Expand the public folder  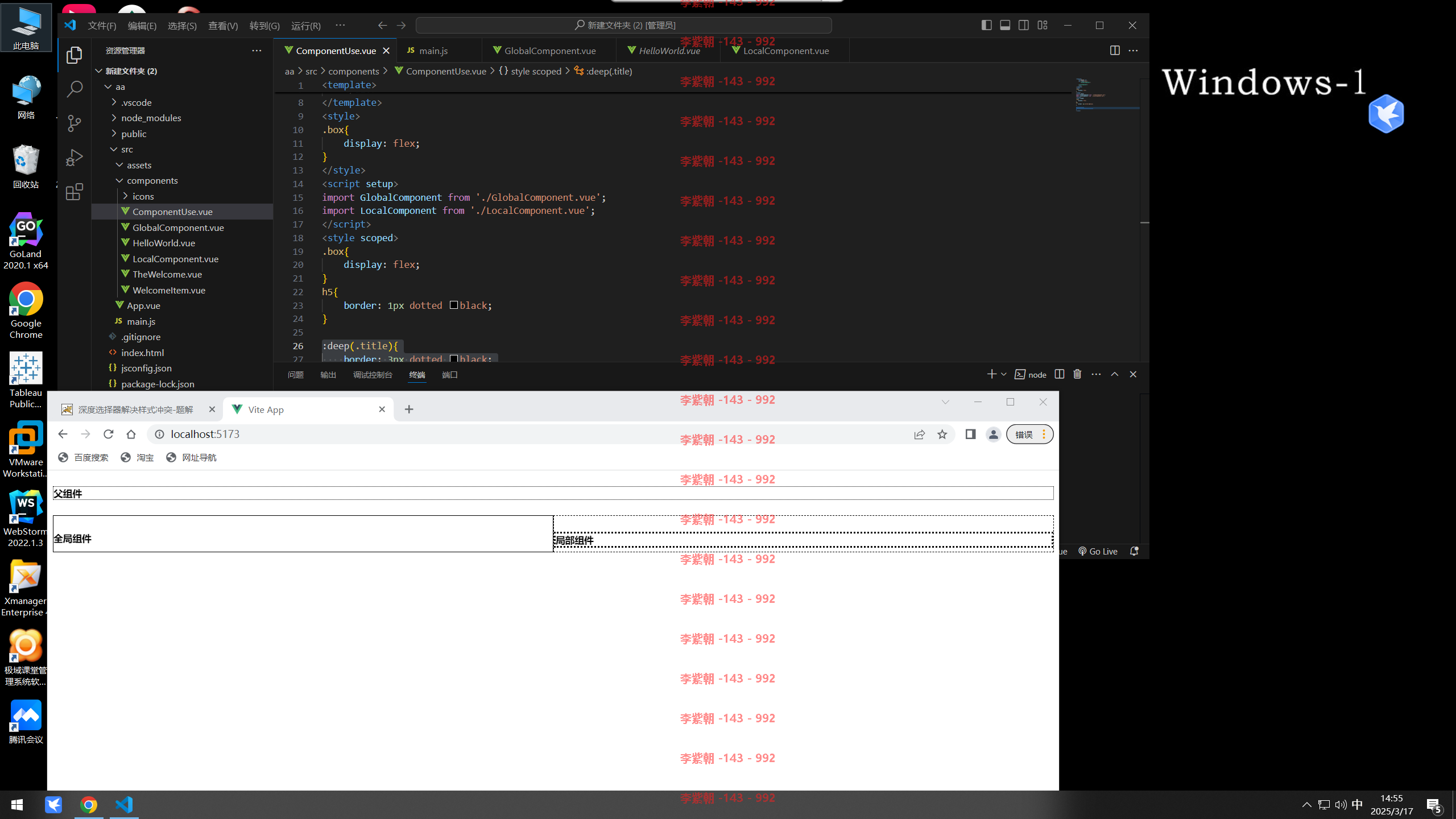pyautogui.click(x=114, y=134)
